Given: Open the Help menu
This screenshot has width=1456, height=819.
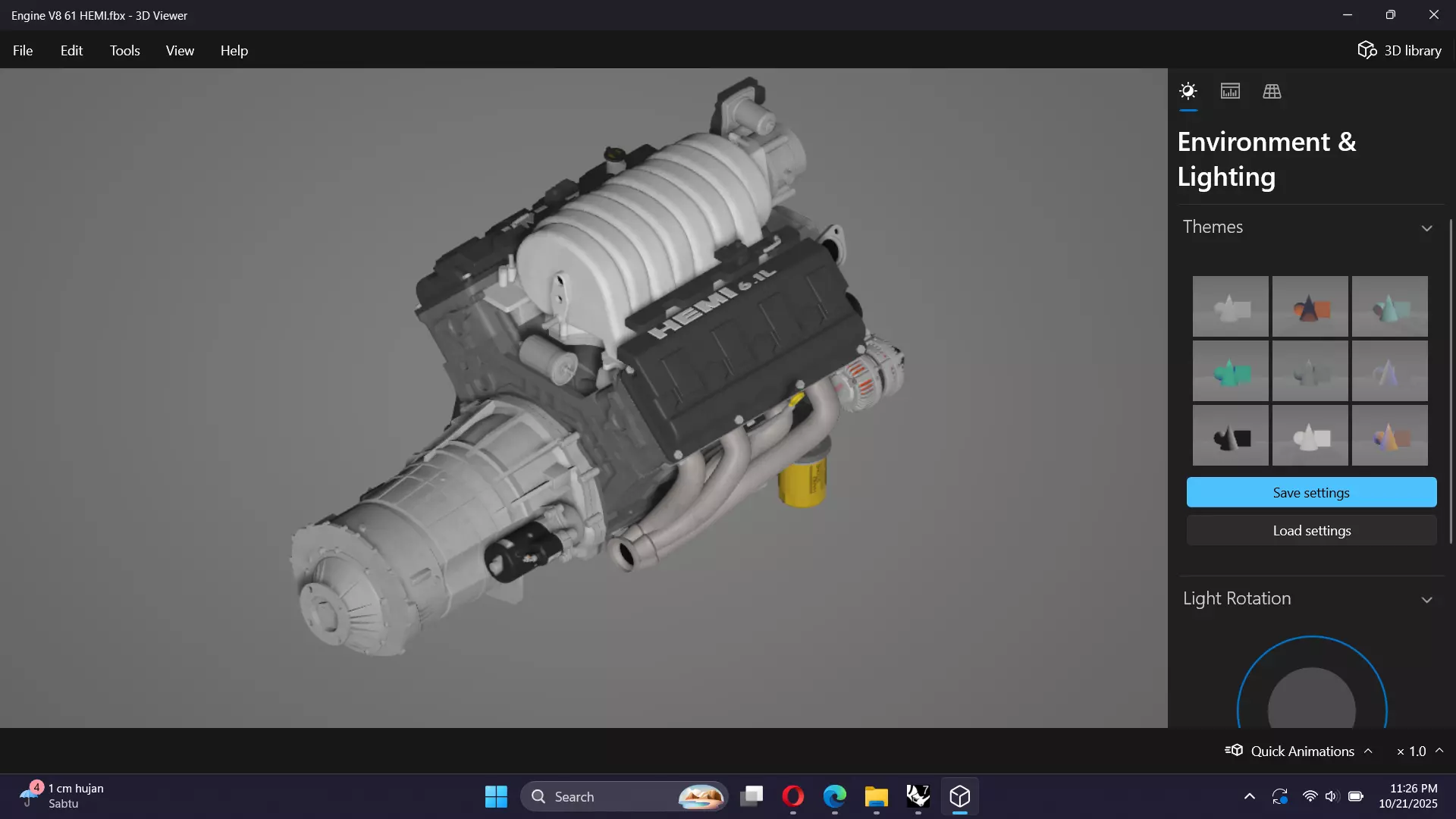Looking at the screenshot, I should pos(234,50).
